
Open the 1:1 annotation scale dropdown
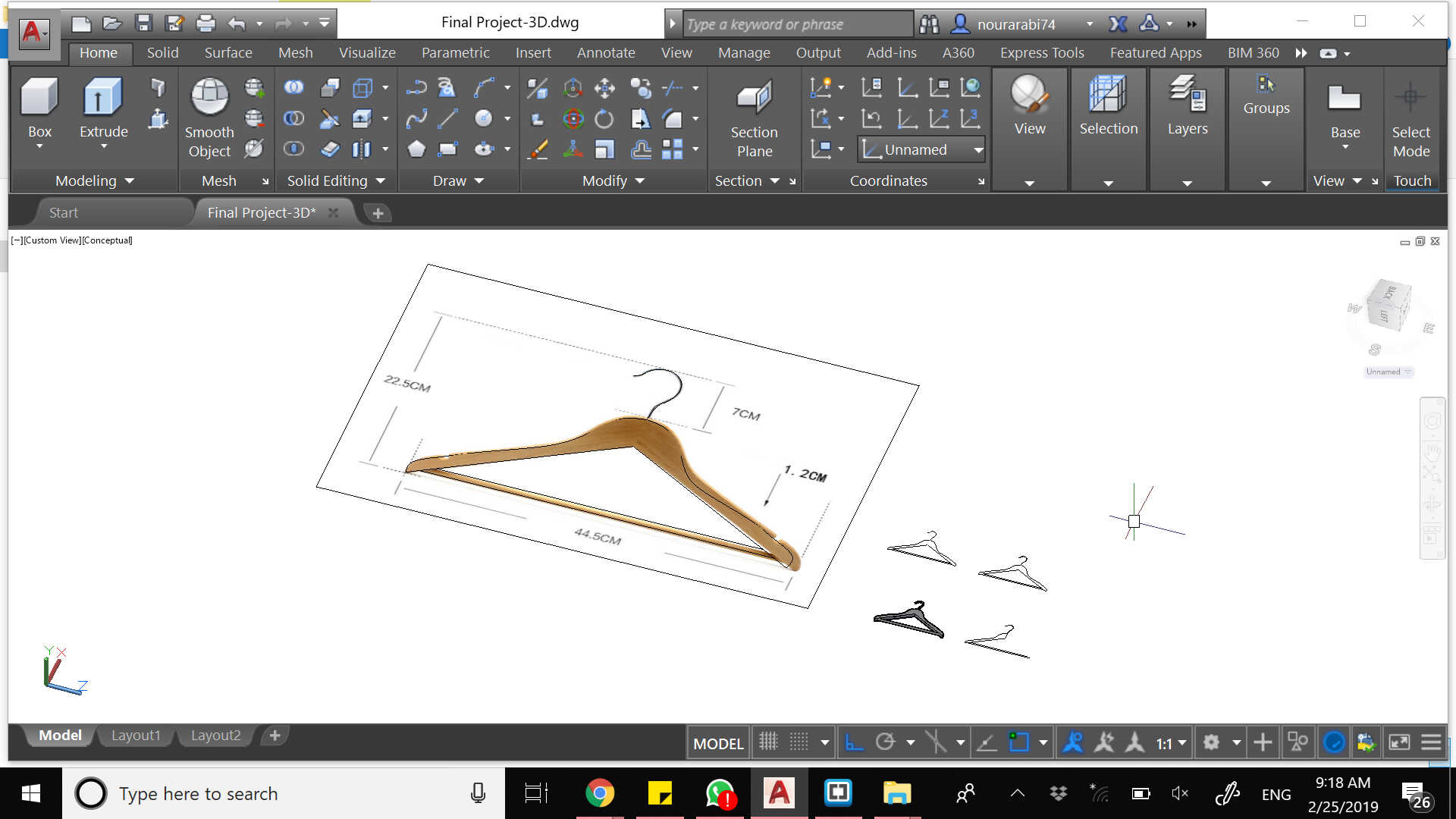point(1171,743)
